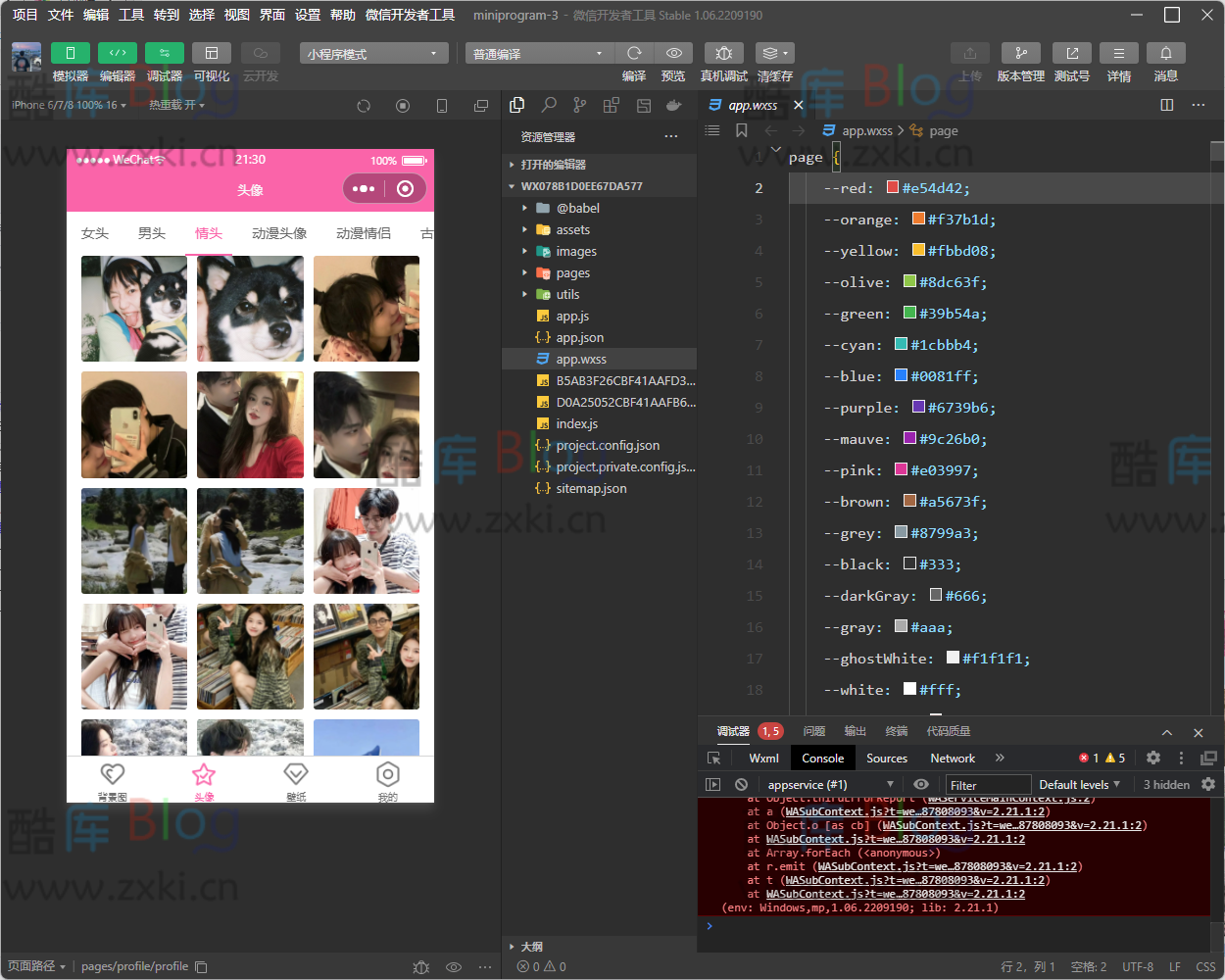Toggle the debugger panel button
1225x980 pixels.
coord(164,53)
